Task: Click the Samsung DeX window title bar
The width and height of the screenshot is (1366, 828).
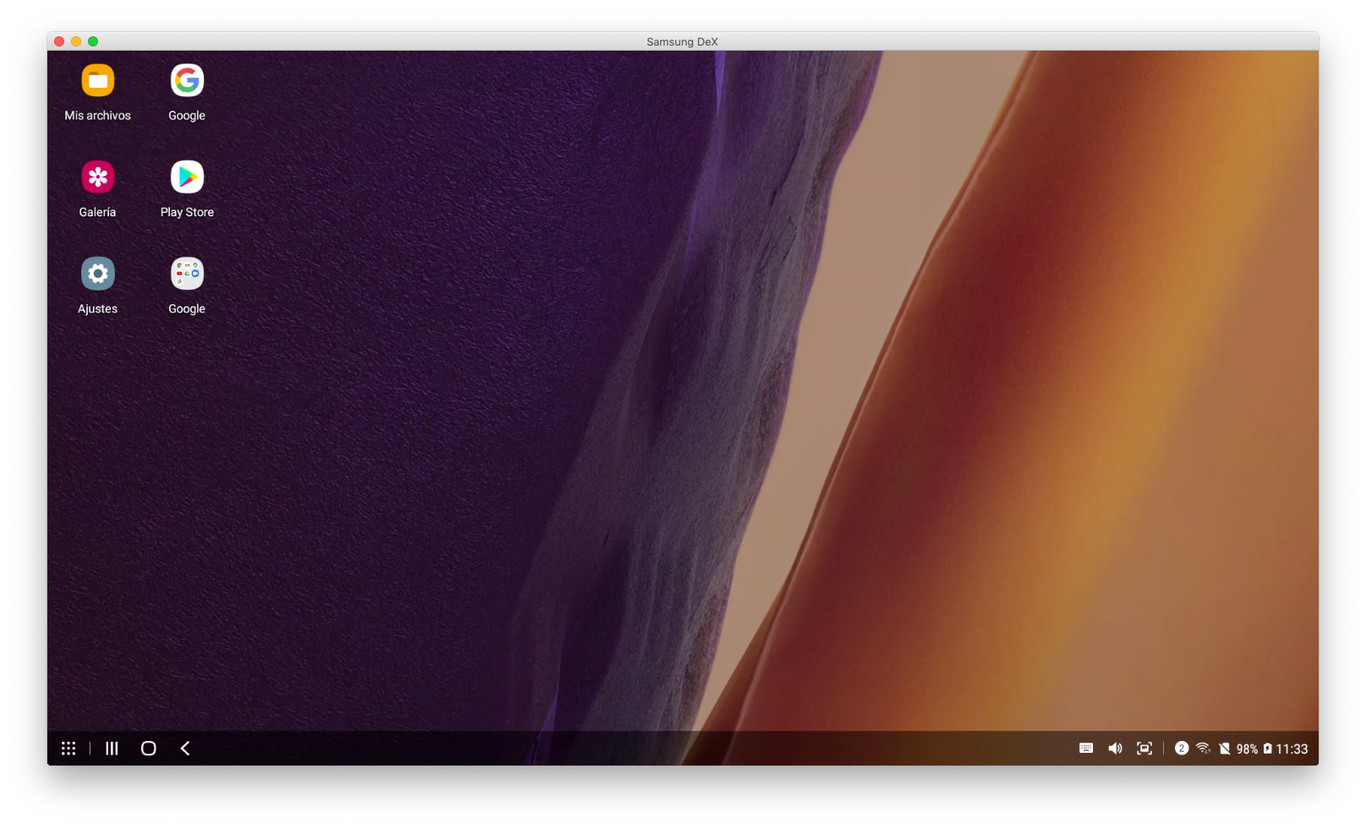Action: (682, 41)
